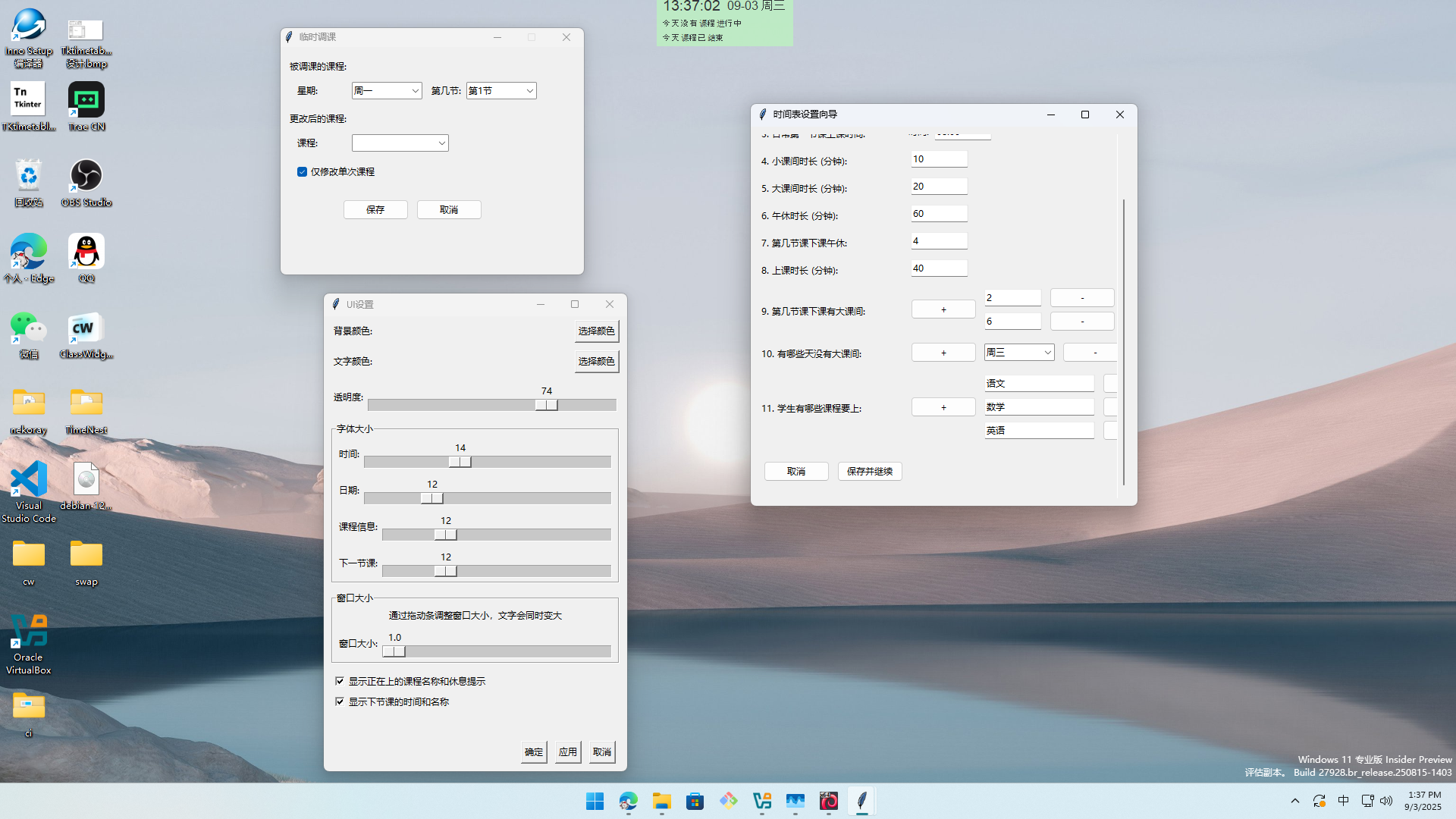Image resolution: width=1456 pixels, height=819 pixels.
Task: Click the 时间 font size slider handle
Action: click(x=460, y=463)
